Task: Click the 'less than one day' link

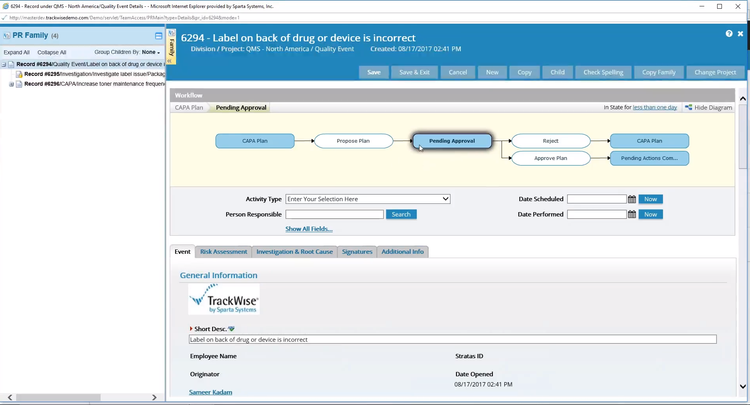Action: click(654, 108)
